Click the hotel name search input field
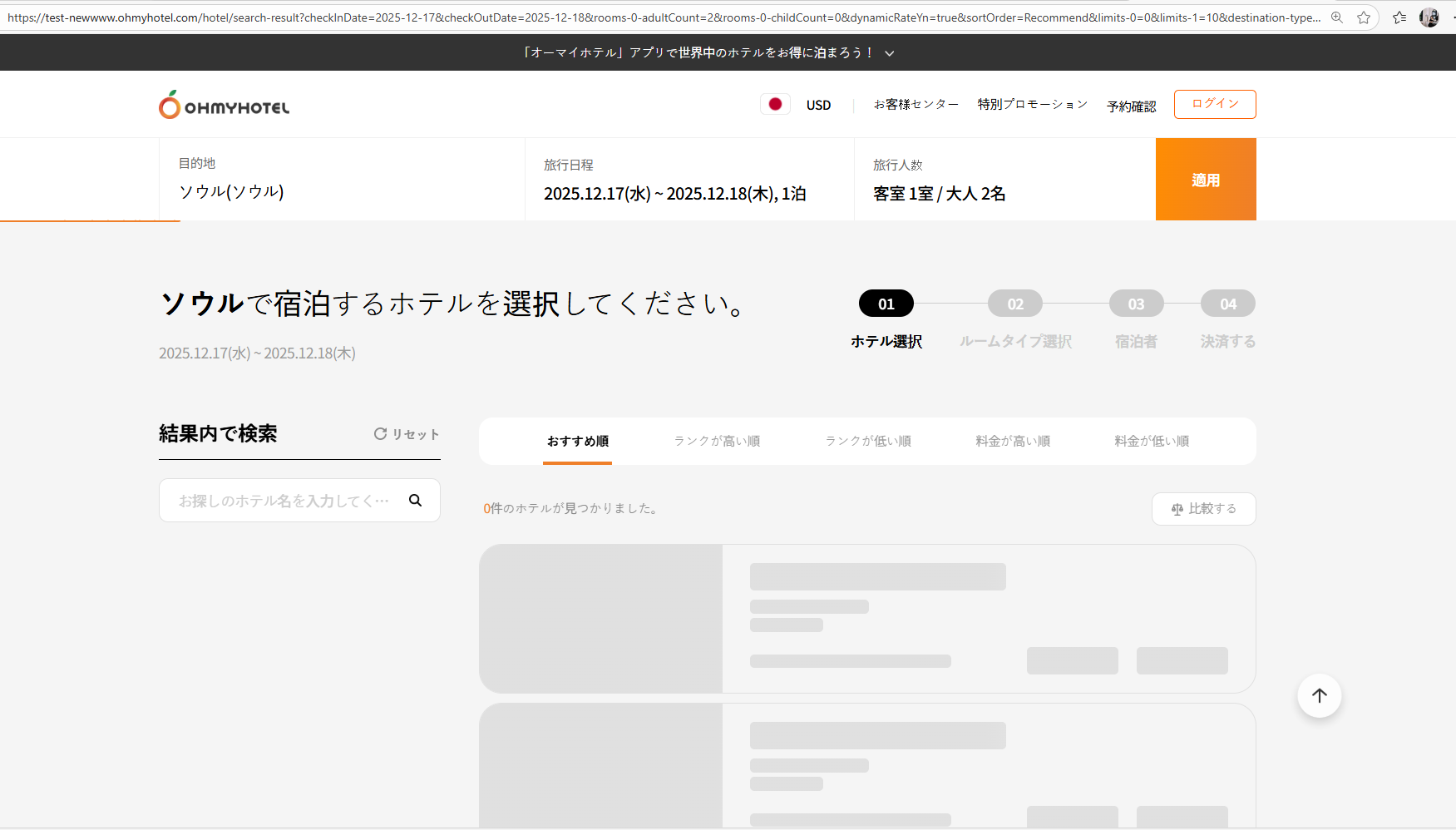 (x=283, y=501)
